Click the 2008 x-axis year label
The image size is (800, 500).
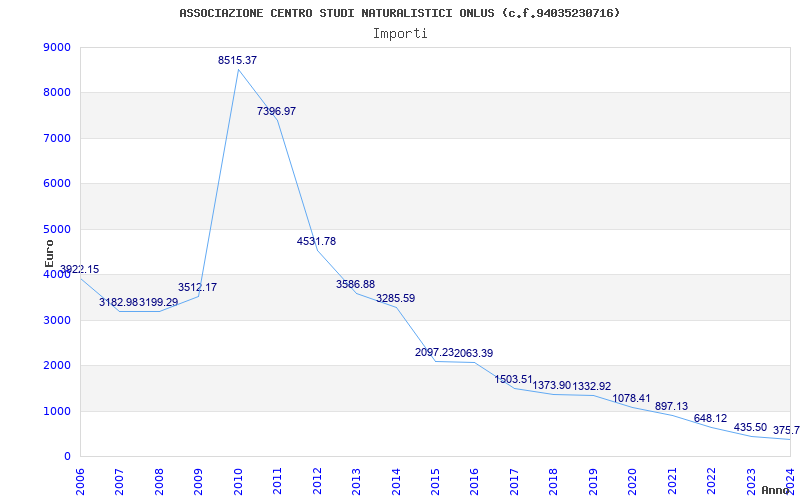click(x=159, y=480)
